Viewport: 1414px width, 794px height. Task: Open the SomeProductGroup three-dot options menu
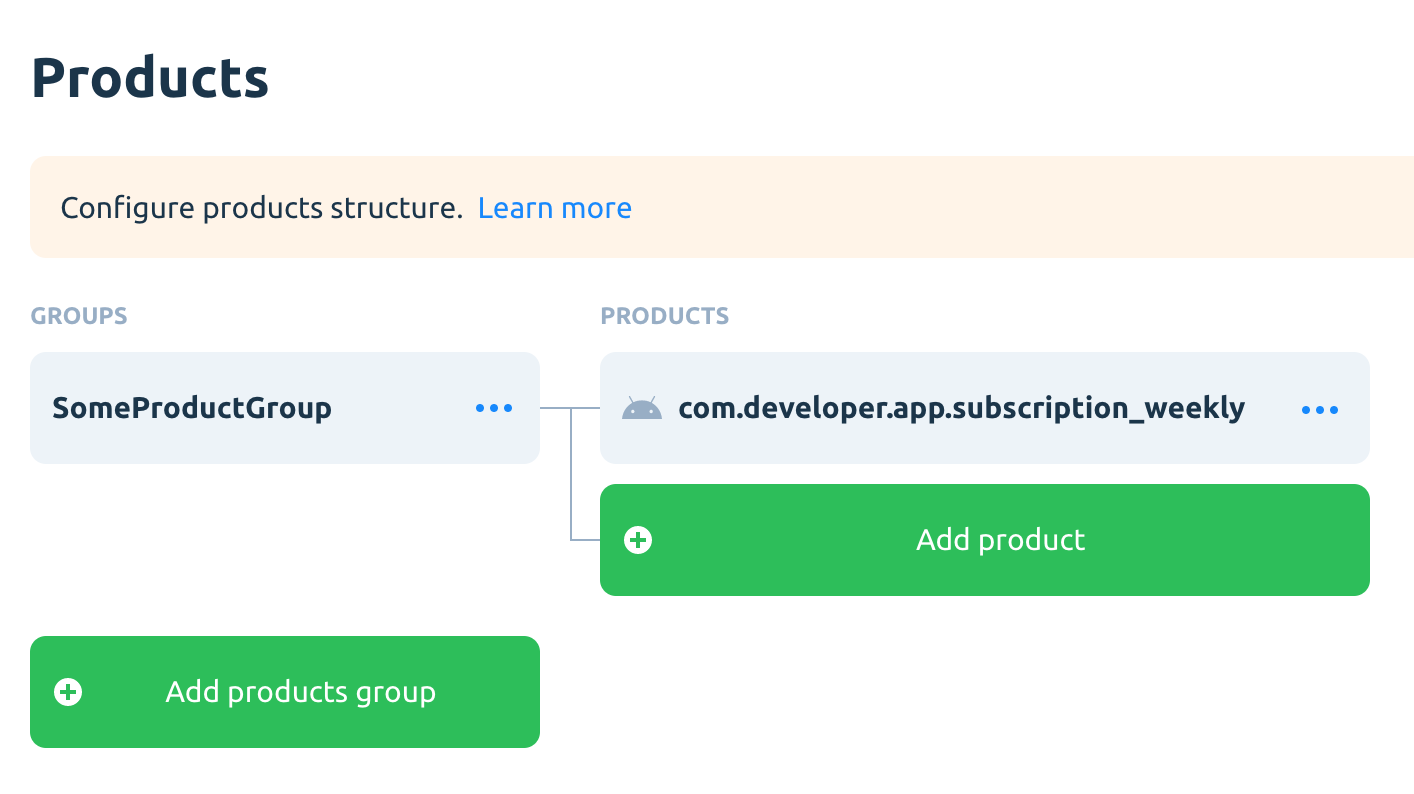(x=494, y=408)
